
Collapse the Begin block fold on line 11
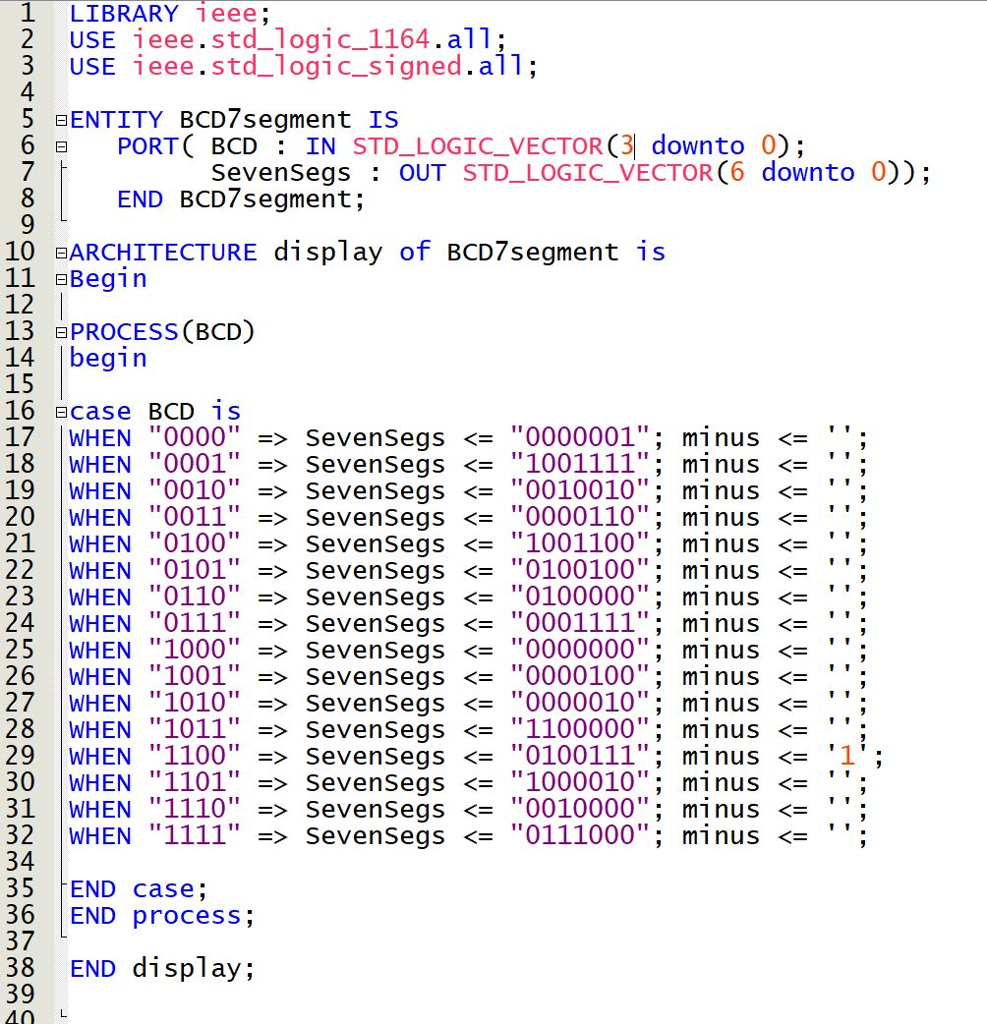coord(61,278)
